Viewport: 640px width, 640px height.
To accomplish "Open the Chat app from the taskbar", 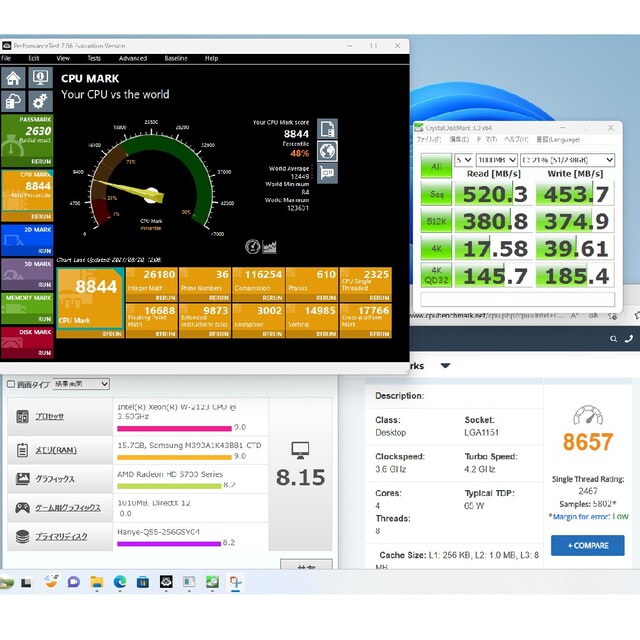I will tap(73, 582).
